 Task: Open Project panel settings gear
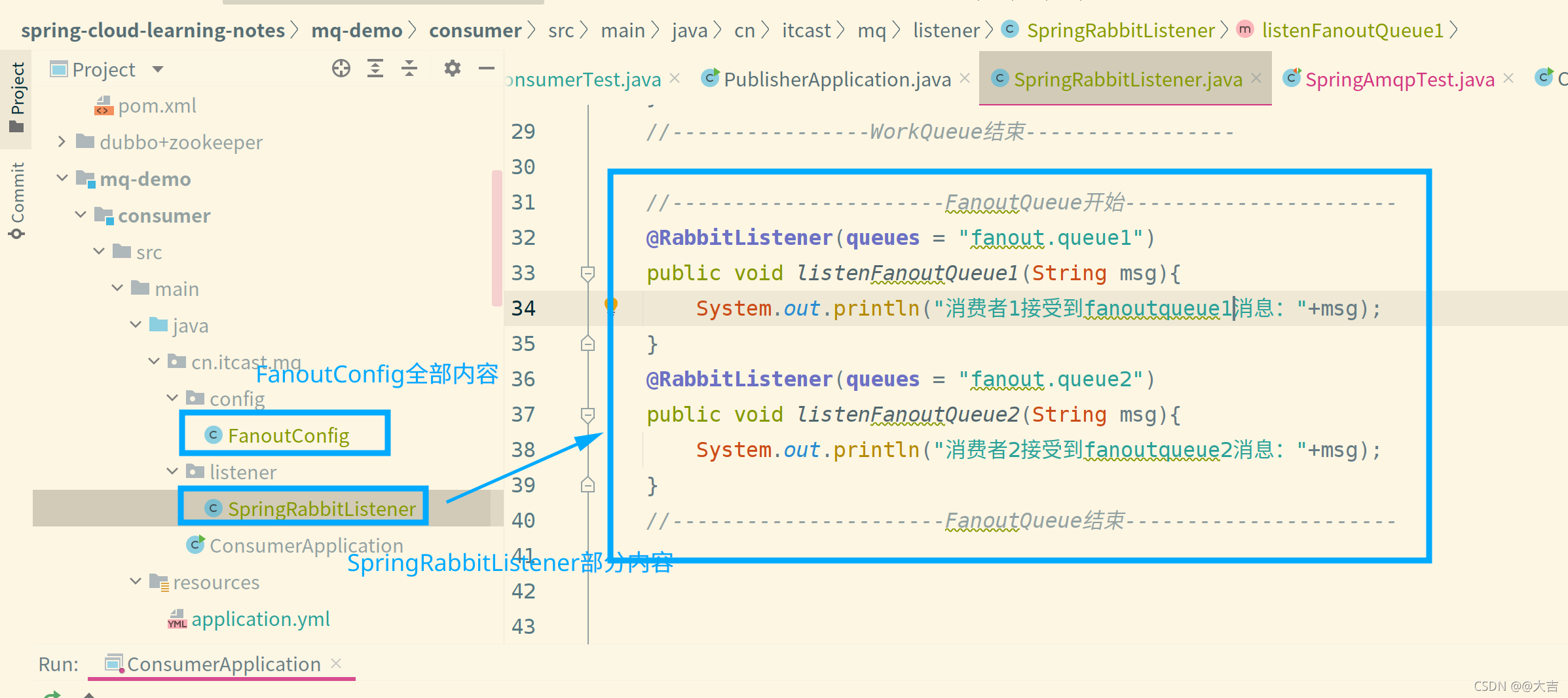click(453, 68)
